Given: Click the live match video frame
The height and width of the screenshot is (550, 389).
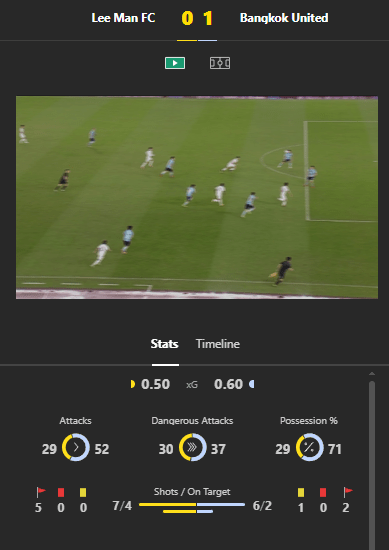Looking at the screenshot, I should (197, 197).
